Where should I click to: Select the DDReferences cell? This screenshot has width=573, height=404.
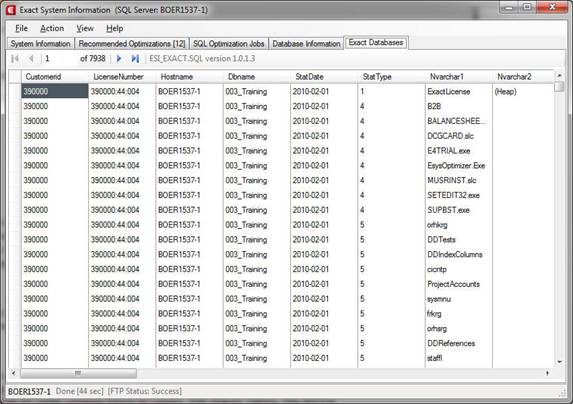(458, 343)
